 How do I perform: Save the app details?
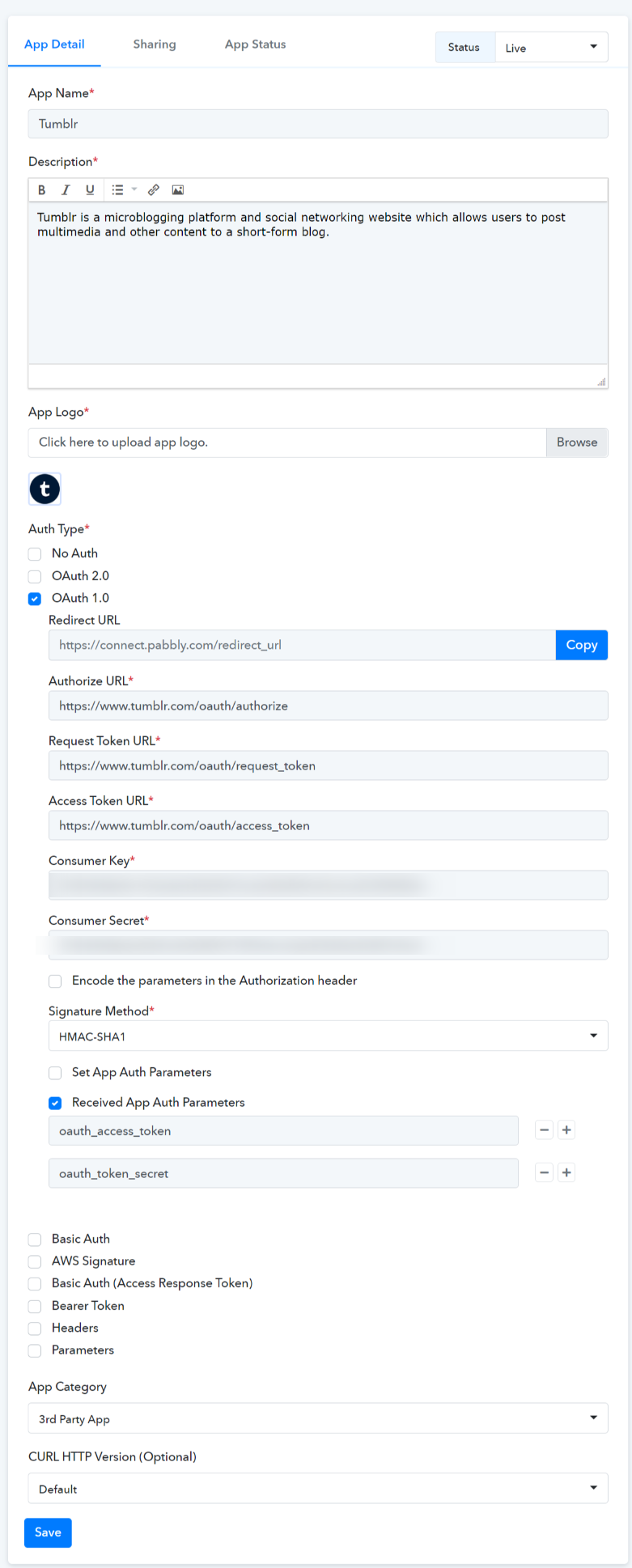(48, 1533)
